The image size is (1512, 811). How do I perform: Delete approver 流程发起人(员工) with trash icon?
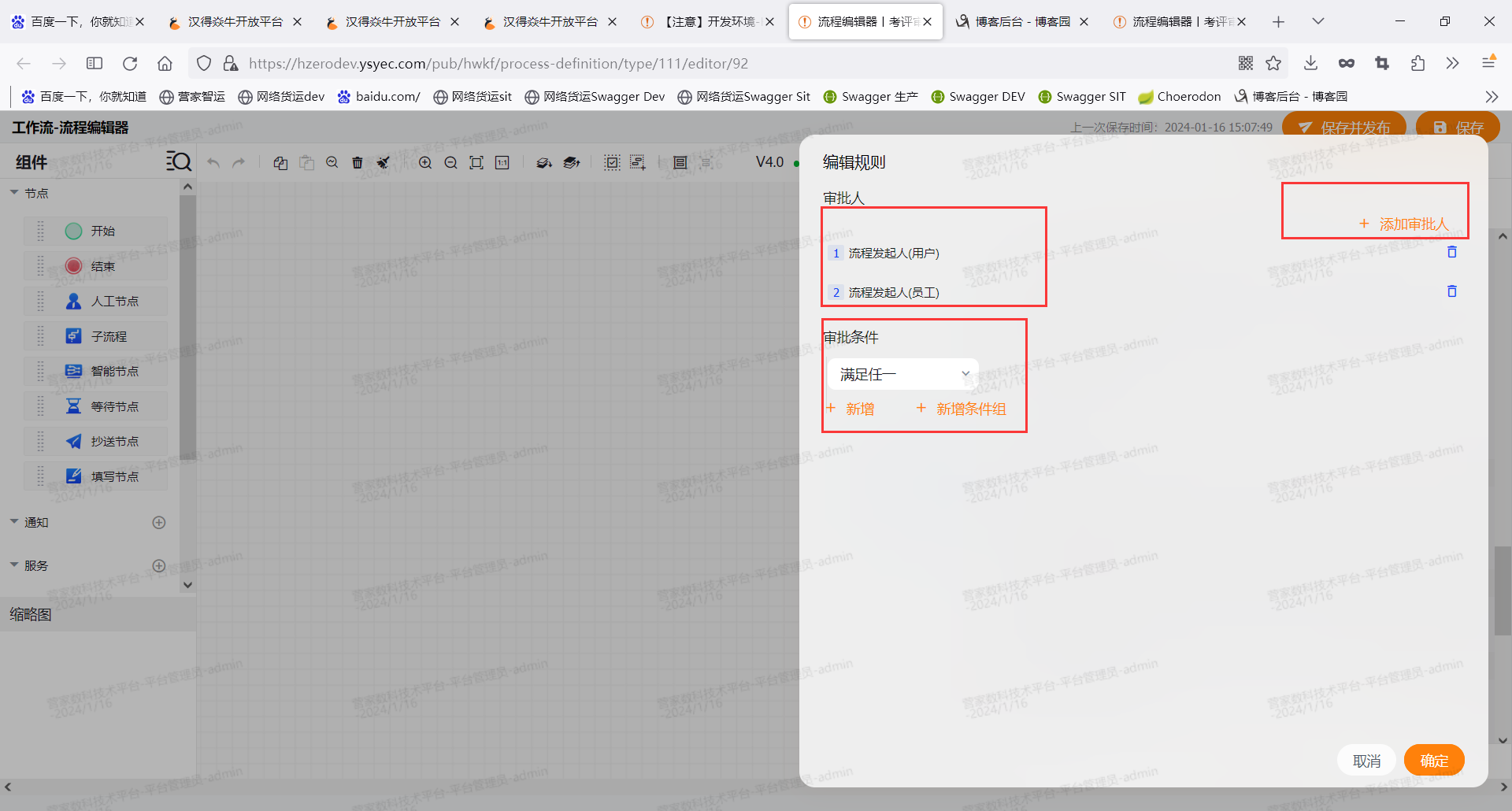click(x=1452, y=291)
